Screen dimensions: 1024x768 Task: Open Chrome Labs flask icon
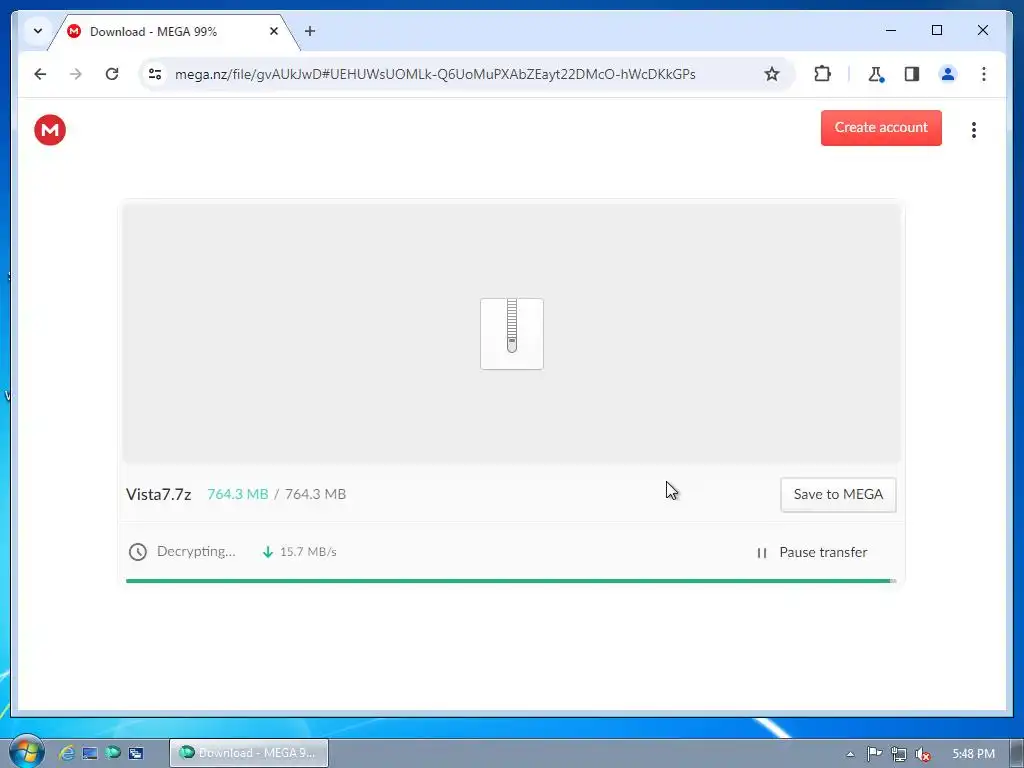(x=876, y=74)
